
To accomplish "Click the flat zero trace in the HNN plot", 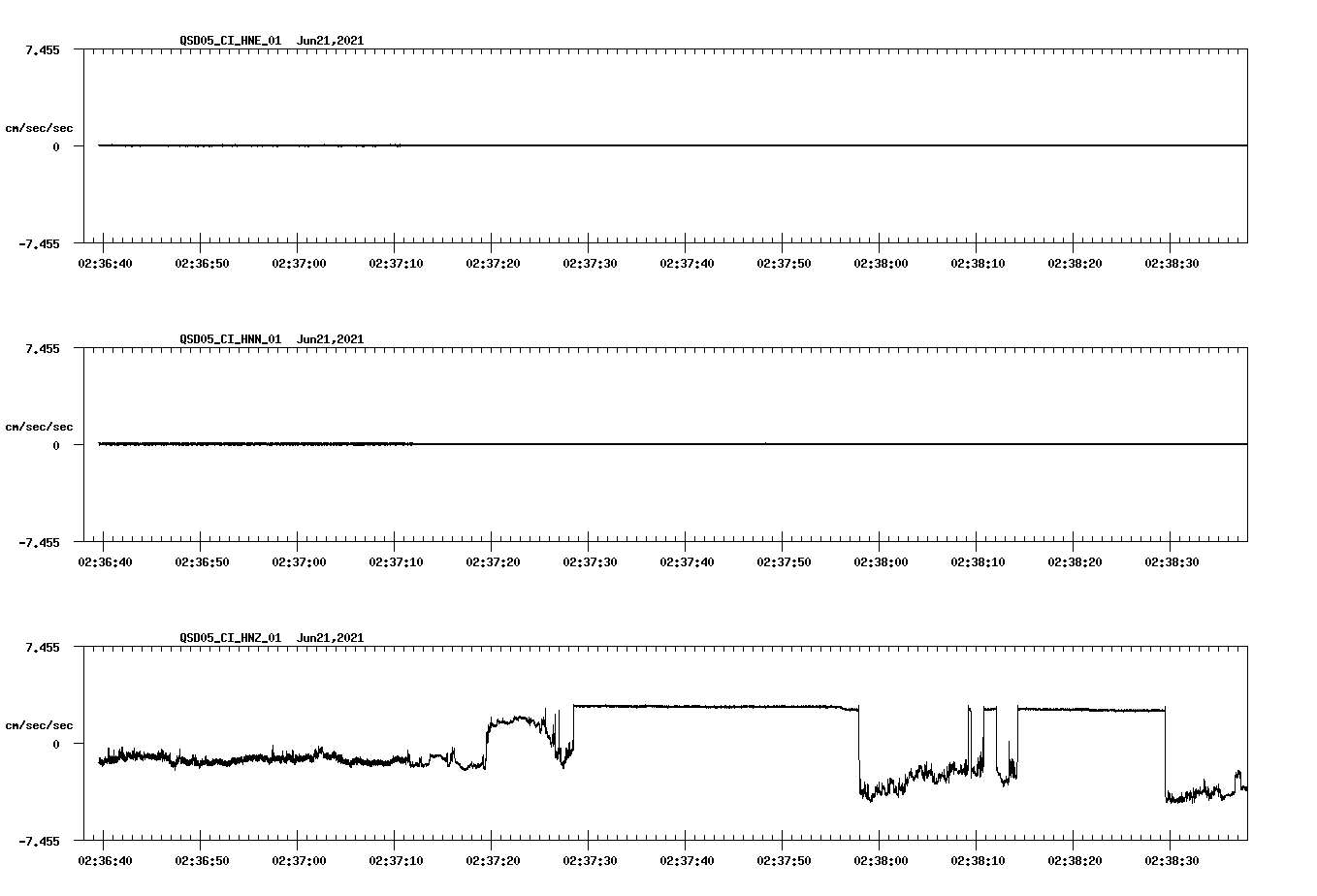I will pos(673,444).
